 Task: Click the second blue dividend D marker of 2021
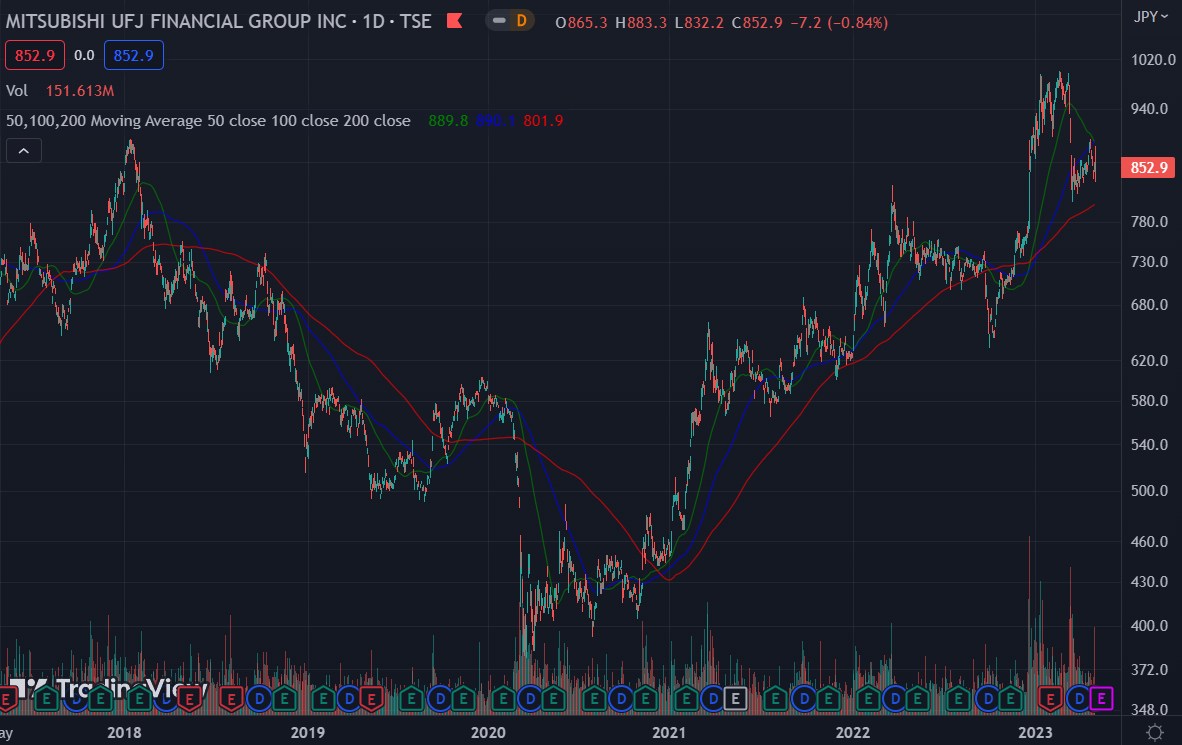click(x=804, y=699)
